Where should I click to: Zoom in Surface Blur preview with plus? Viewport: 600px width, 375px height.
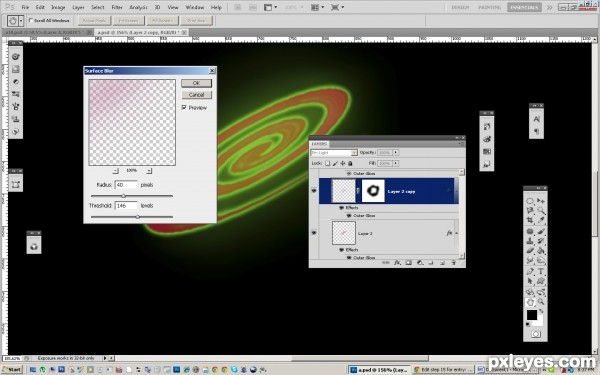tap(149, 171)
